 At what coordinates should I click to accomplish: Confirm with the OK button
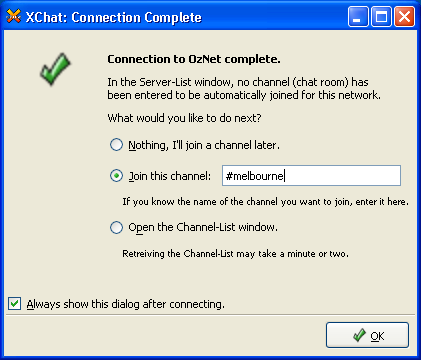click(x=367, y=335)
